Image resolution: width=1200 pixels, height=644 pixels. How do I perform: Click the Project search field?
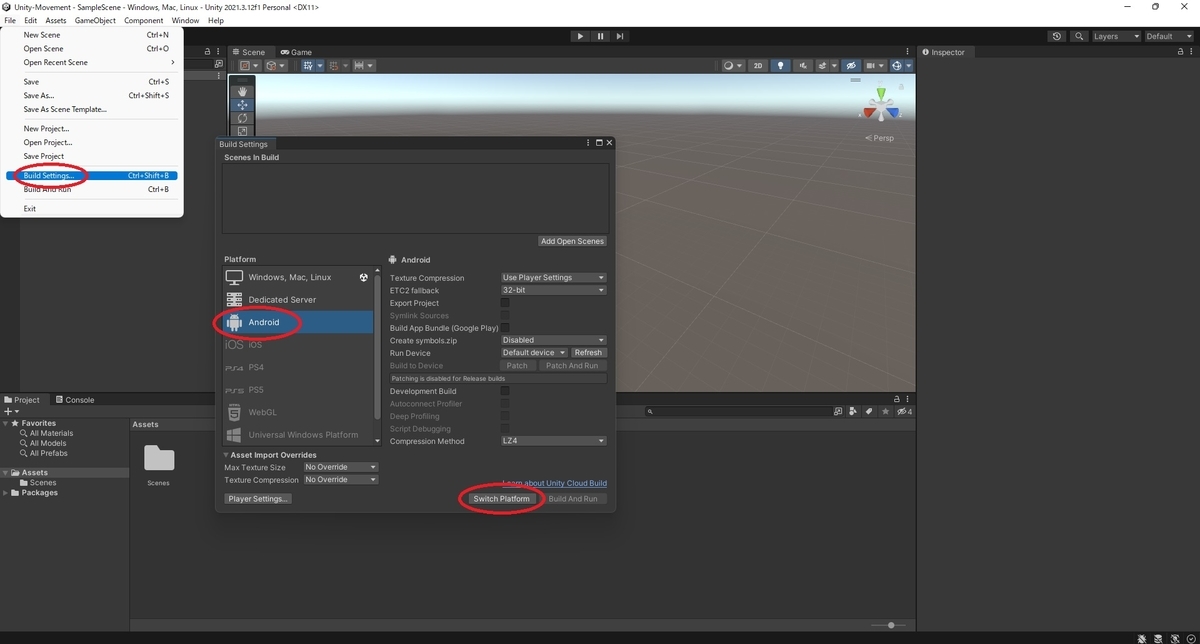738,411
